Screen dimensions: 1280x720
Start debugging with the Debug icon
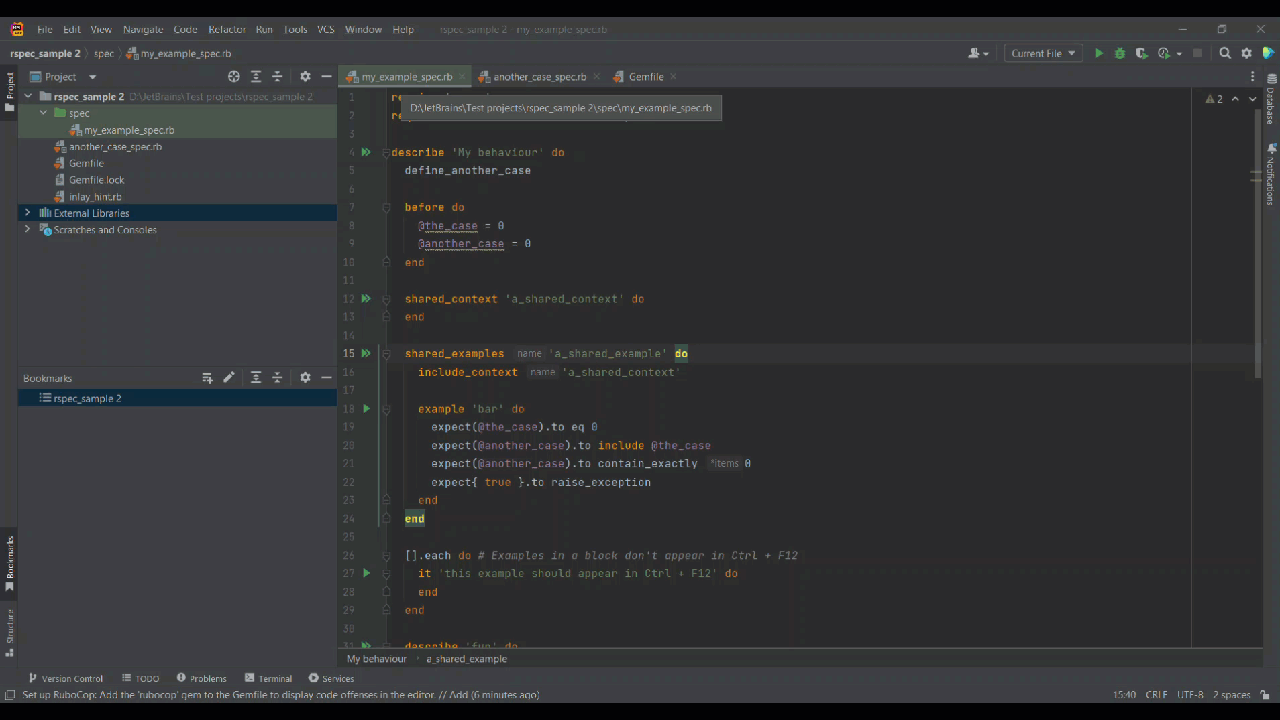[1119, 53]
